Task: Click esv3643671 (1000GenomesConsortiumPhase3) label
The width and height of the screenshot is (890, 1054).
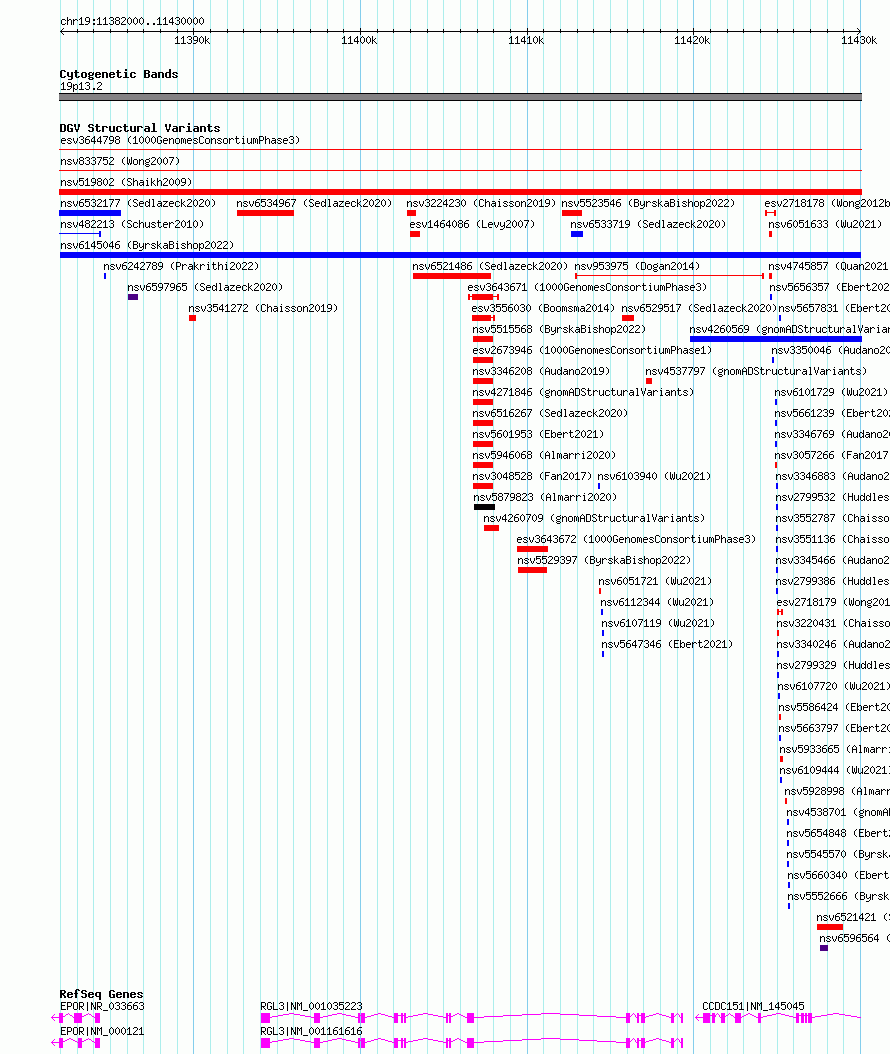Action: tap(588, 287)
